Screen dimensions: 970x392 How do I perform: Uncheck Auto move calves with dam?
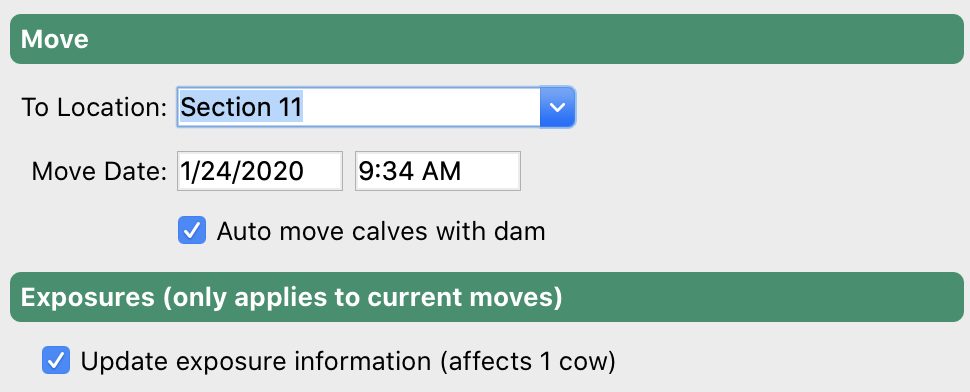pyautogui.click(x=192, y=231)
